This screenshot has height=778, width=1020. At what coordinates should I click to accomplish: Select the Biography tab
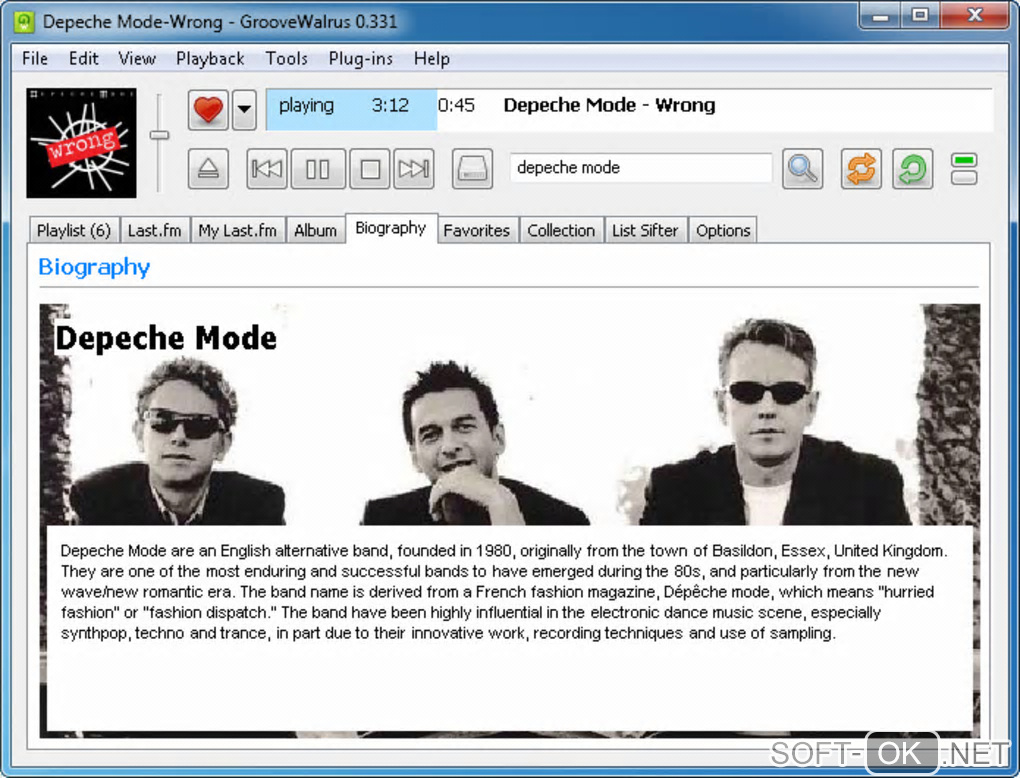(390, 228)
